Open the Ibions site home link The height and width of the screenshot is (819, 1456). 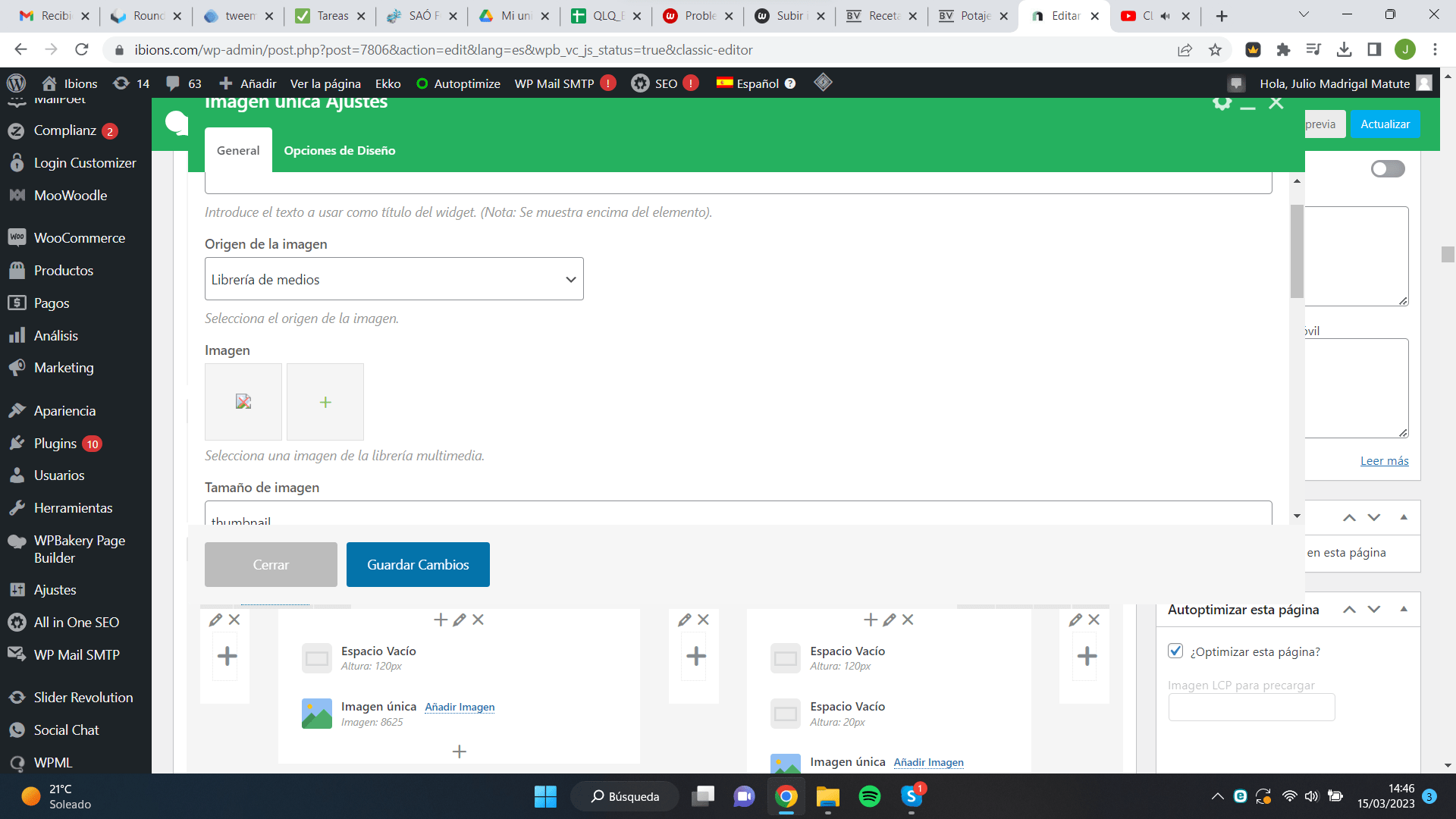(x=70, y=83)
